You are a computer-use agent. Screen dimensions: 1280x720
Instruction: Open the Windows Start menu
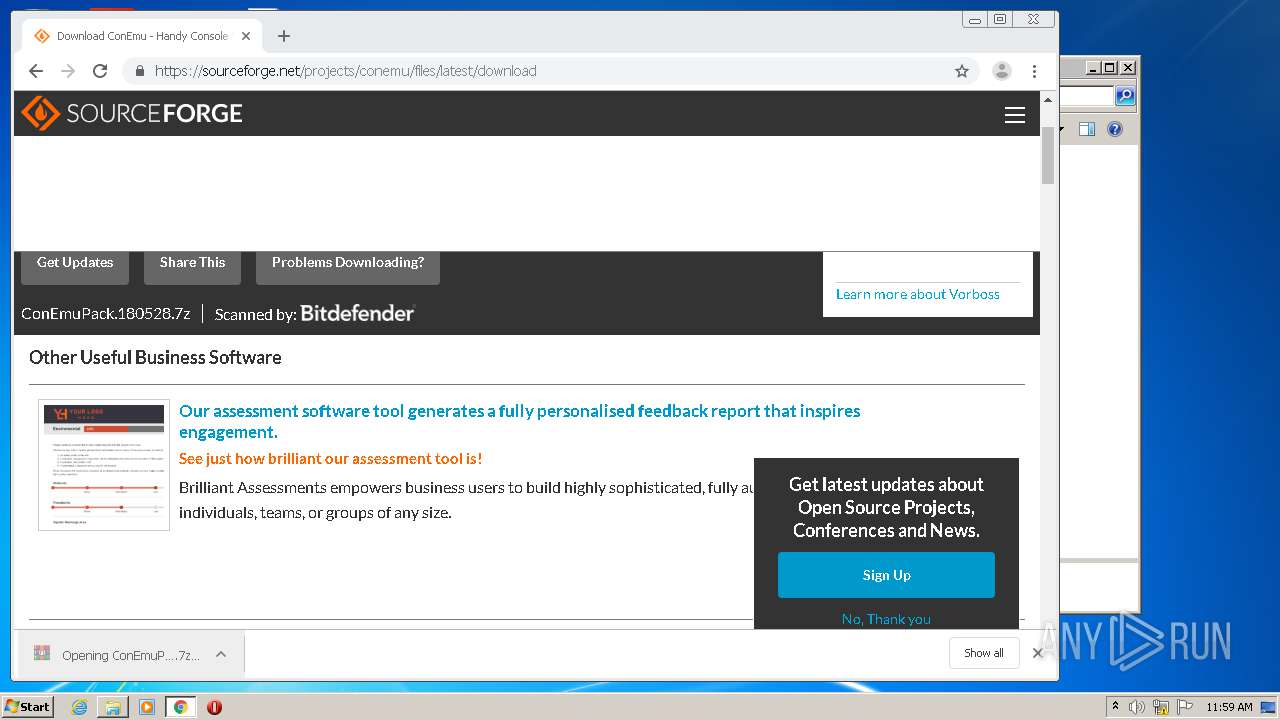tap(27, 707)
